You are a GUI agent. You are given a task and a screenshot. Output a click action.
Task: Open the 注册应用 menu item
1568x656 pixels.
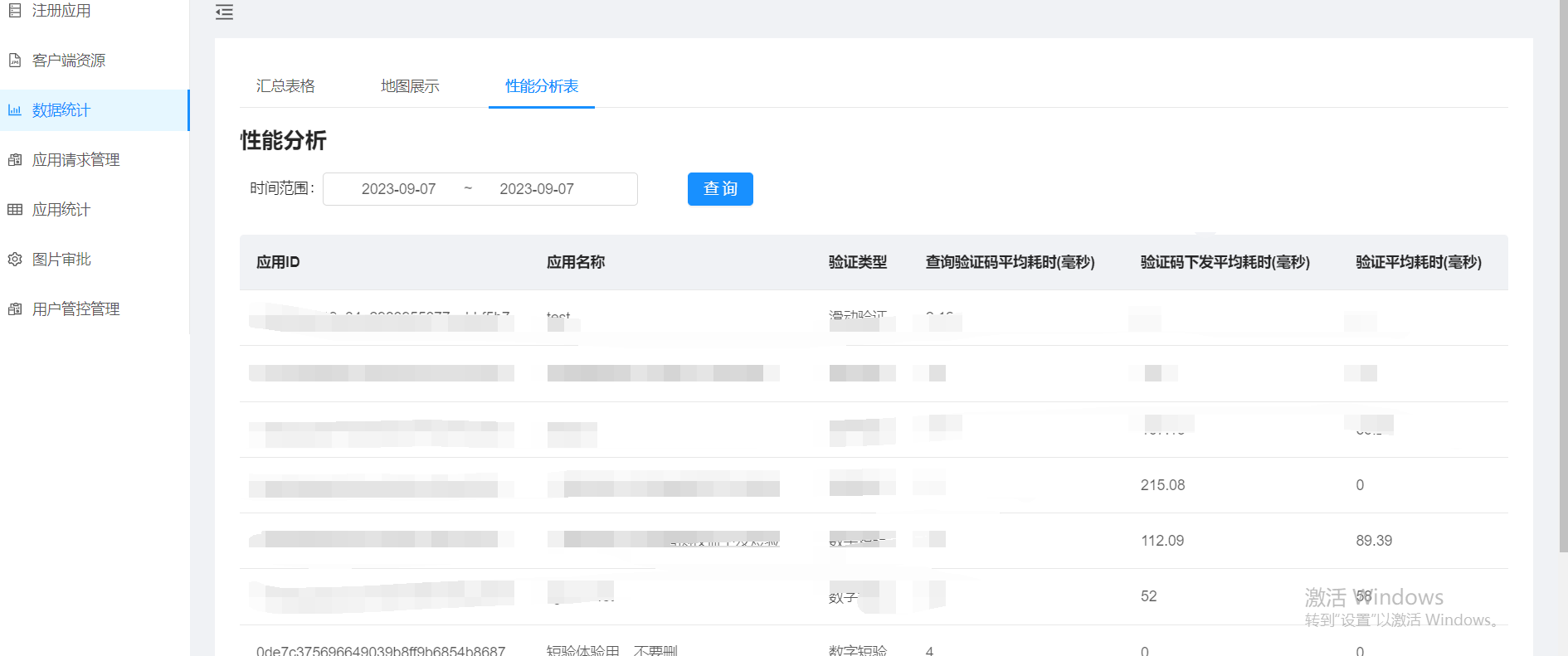click(95, 11)
